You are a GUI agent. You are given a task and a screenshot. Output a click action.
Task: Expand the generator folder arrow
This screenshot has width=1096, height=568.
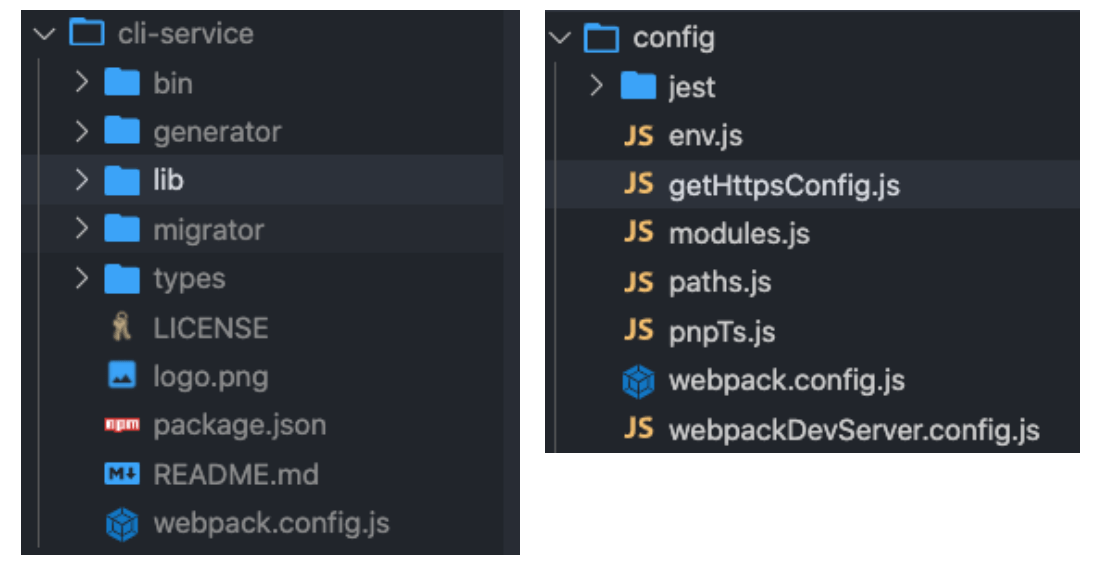[x=81, y=131]
